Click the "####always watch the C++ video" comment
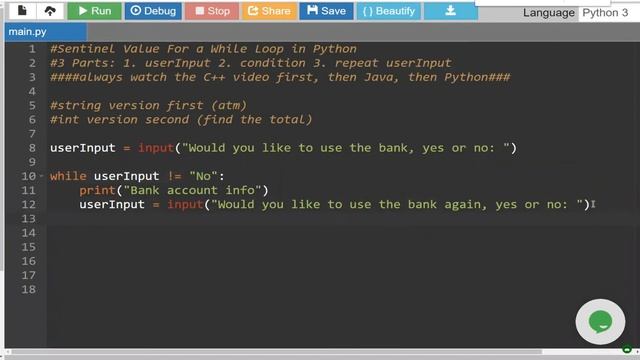Image resolution: width=640 pixels, height=360 pixels. tap(280, 77)
